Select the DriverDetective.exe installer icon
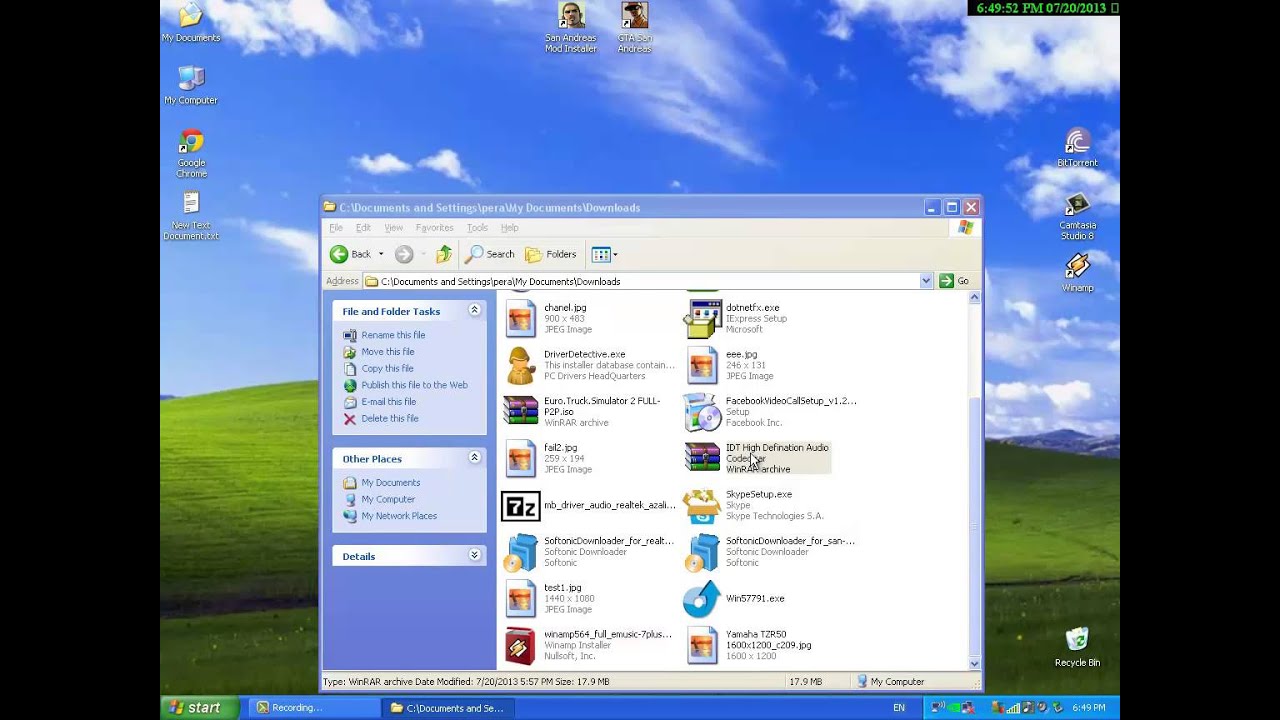 [520, 365]
